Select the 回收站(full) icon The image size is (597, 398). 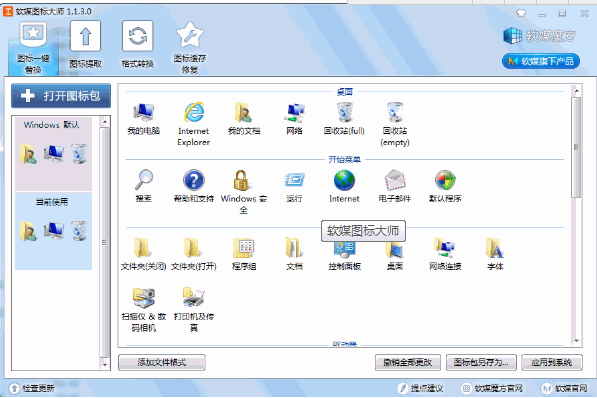344,118
